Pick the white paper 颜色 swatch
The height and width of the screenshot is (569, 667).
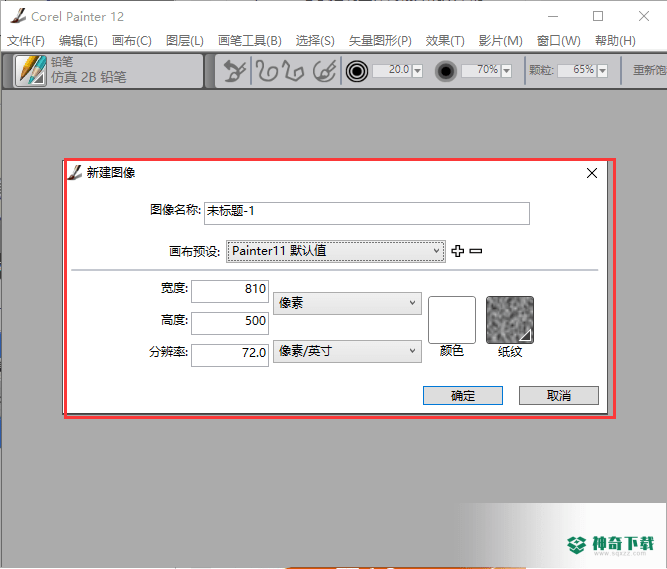(x=452, y=320)
